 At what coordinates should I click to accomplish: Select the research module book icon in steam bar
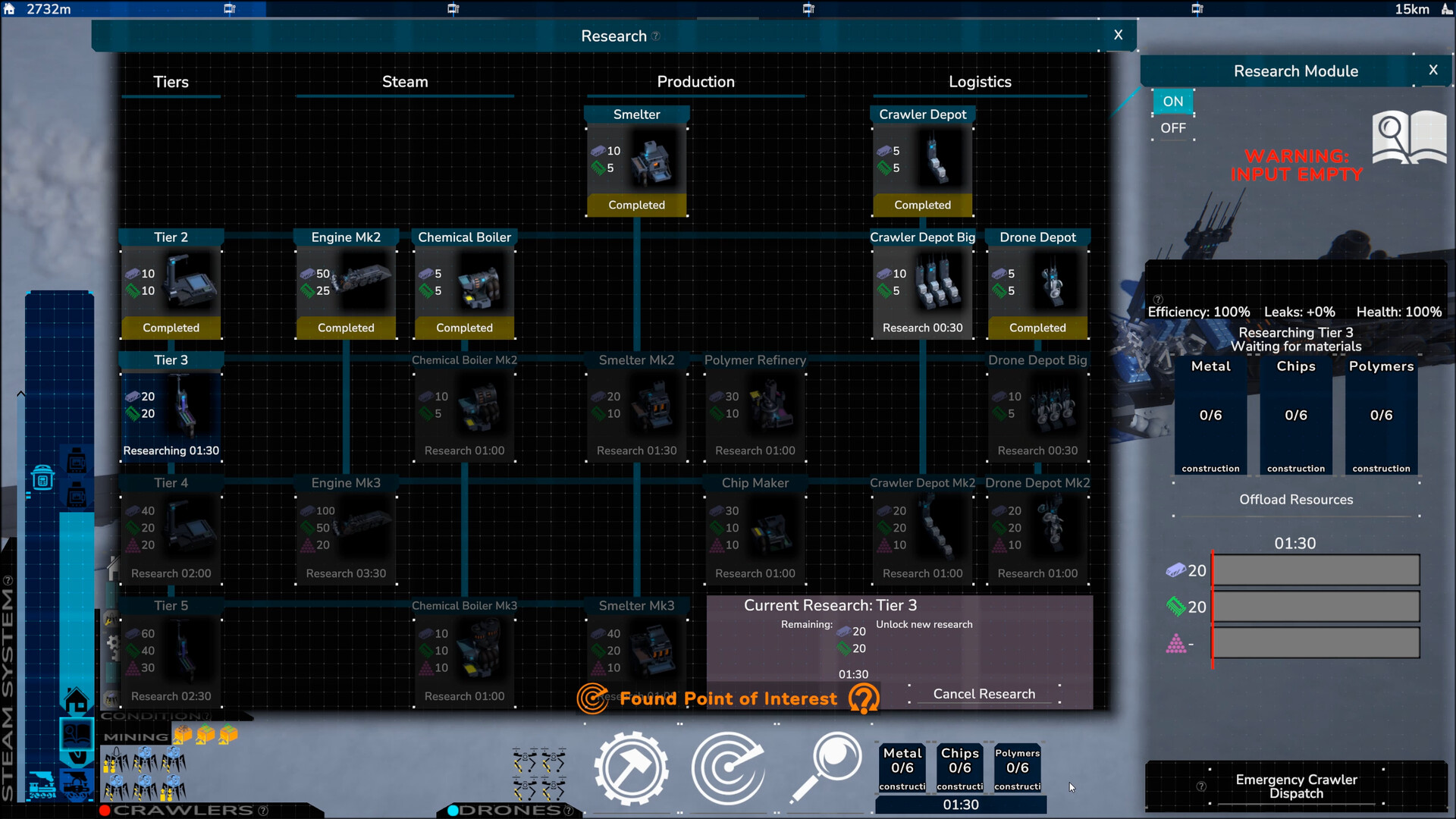coord(77,735)
